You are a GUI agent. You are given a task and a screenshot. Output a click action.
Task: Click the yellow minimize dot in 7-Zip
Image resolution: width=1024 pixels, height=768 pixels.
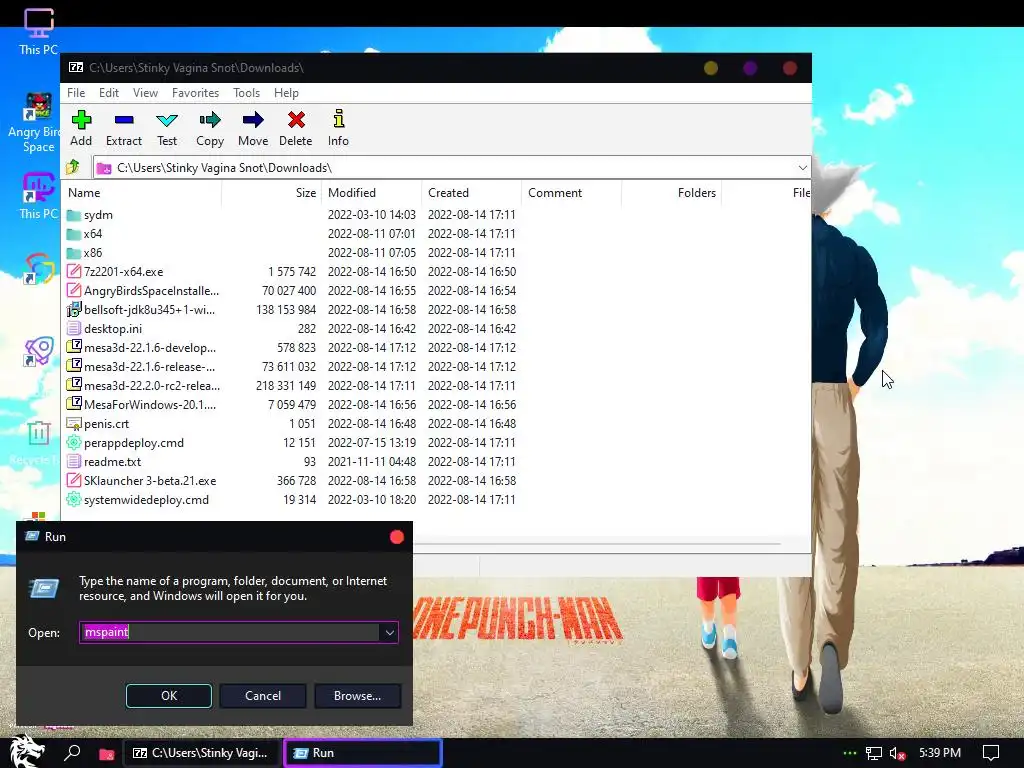pos(711,68)
